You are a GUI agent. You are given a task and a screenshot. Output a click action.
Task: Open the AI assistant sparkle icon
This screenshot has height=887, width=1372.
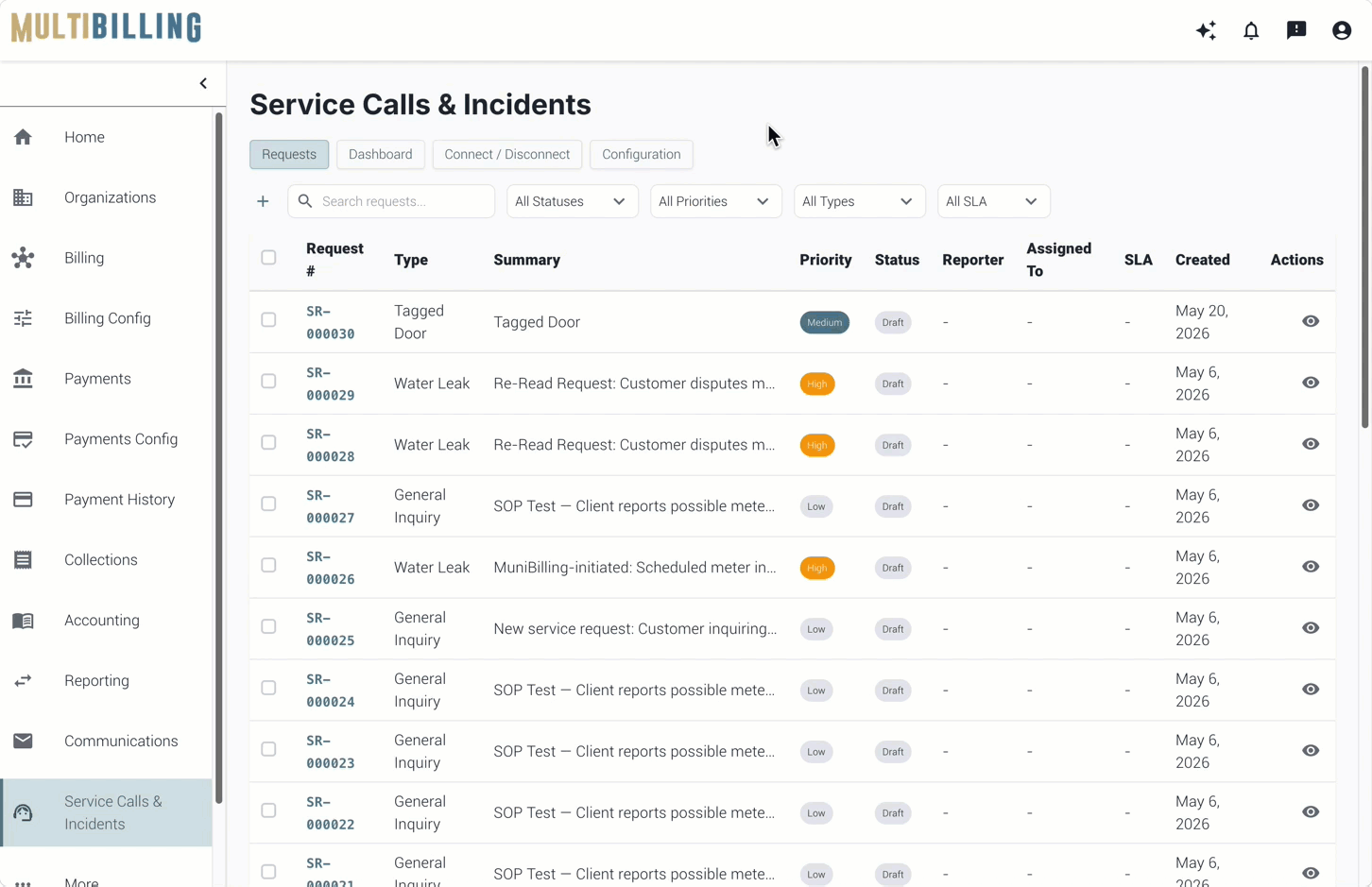click(1206, 30)
